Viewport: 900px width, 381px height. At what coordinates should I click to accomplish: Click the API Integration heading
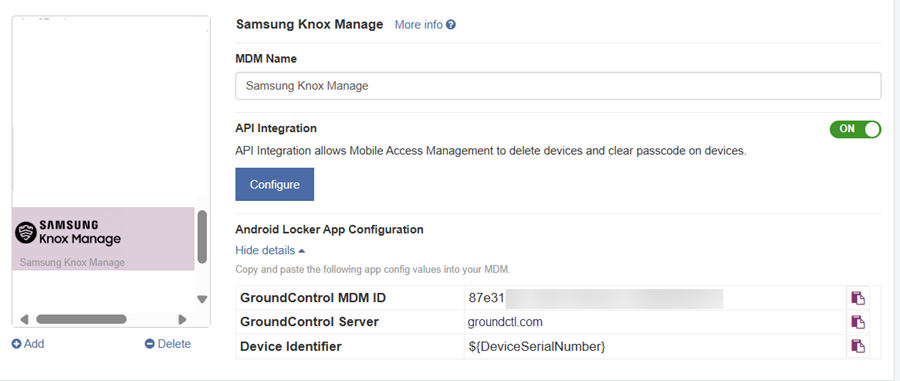click(276, 129)
